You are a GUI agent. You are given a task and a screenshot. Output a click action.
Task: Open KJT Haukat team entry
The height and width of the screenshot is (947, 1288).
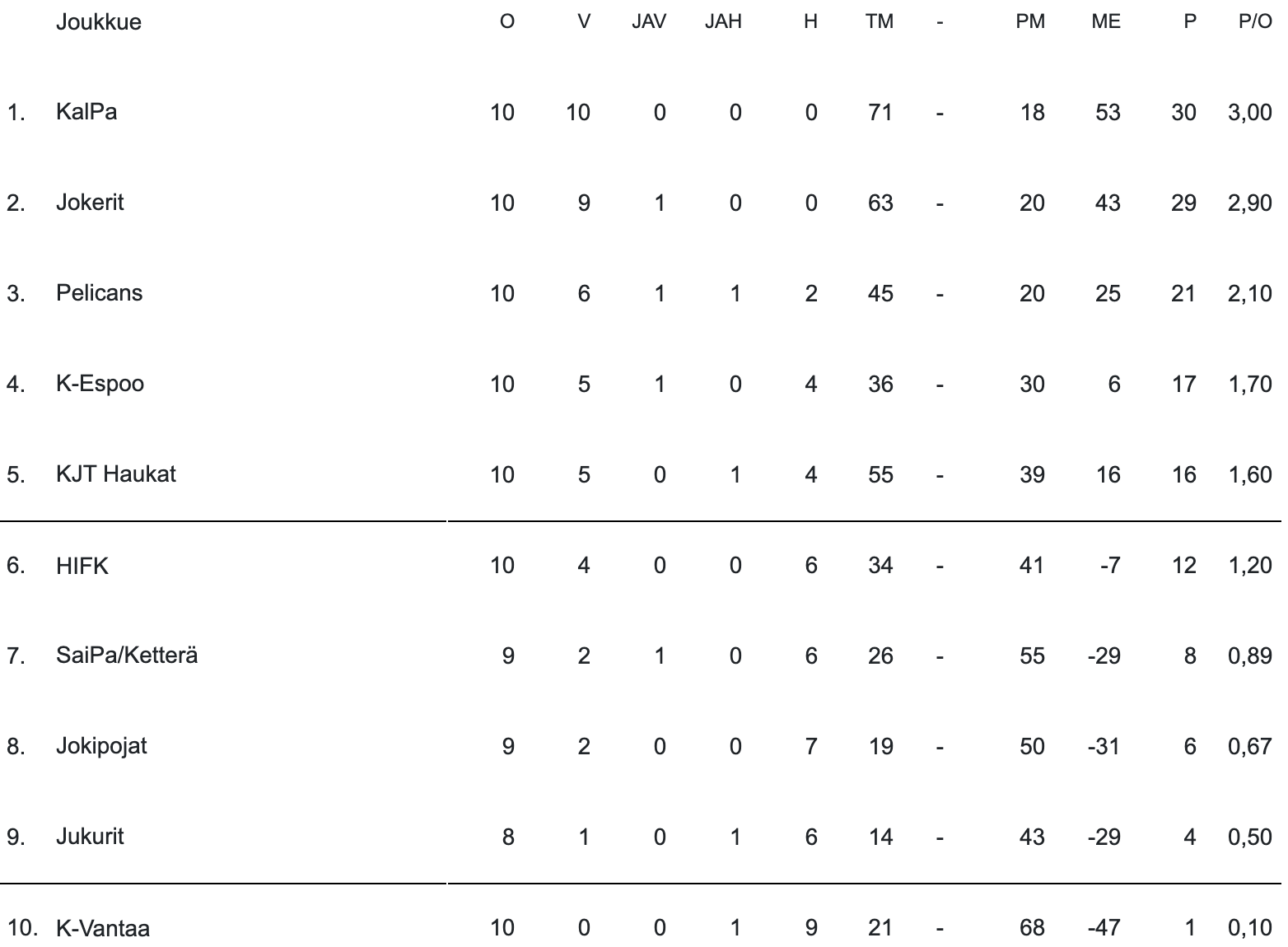pos(115,473)
